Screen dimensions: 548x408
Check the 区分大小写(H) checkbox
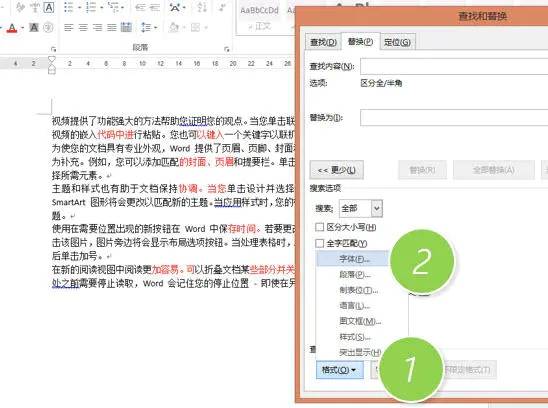(x=319, y=227)
